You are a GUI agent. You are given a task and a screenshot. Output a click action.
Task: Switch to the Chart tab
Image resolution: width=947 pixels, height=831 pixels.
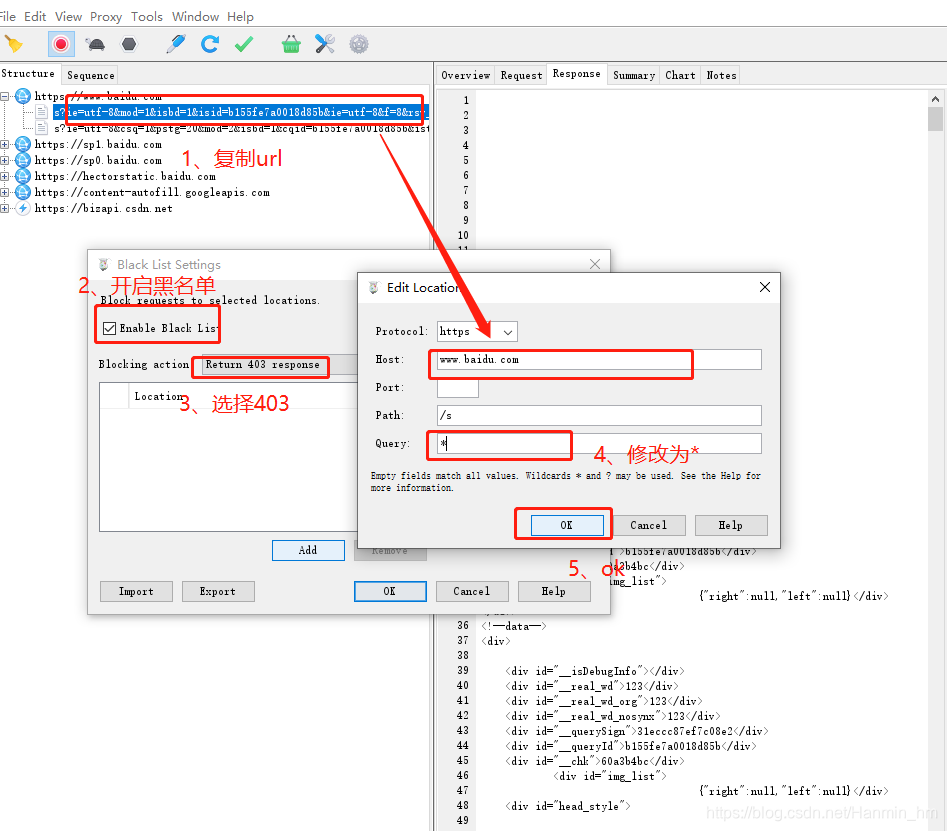680,75
